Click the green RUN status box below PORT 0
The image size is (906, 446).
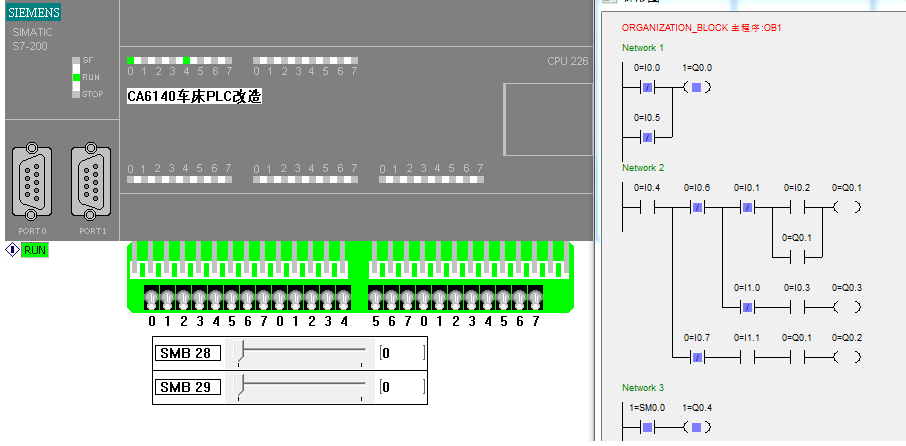35,250
